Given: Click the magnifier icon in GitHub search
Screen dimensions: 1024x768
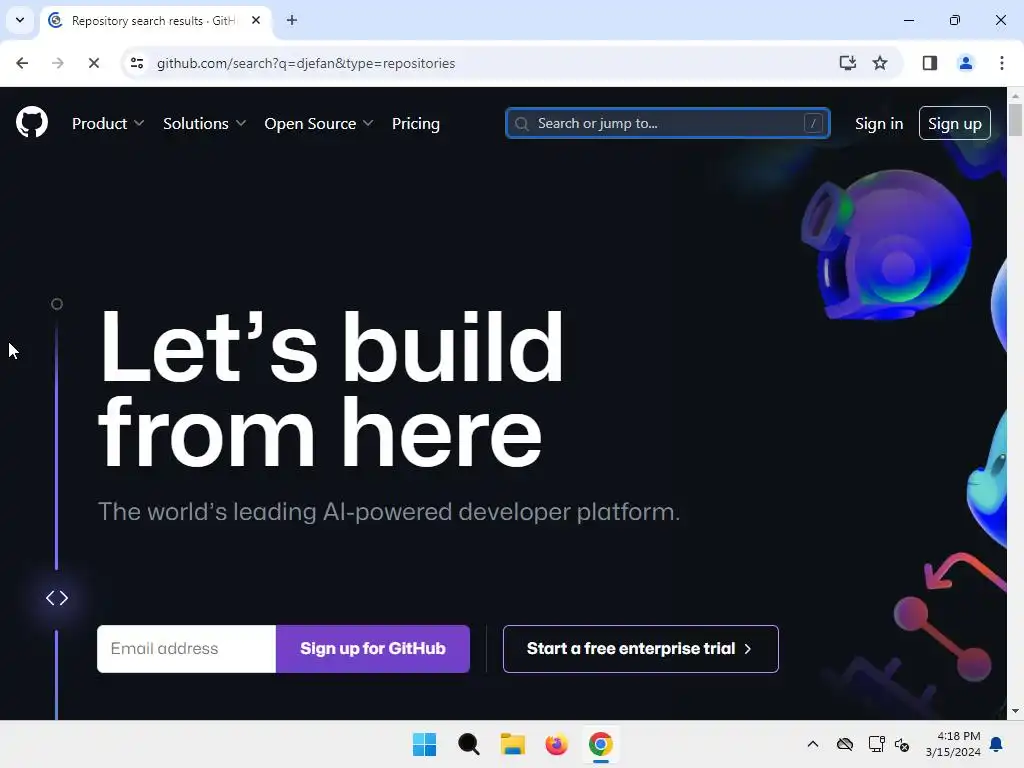Looking at the screenshot, I should [521, 123].
